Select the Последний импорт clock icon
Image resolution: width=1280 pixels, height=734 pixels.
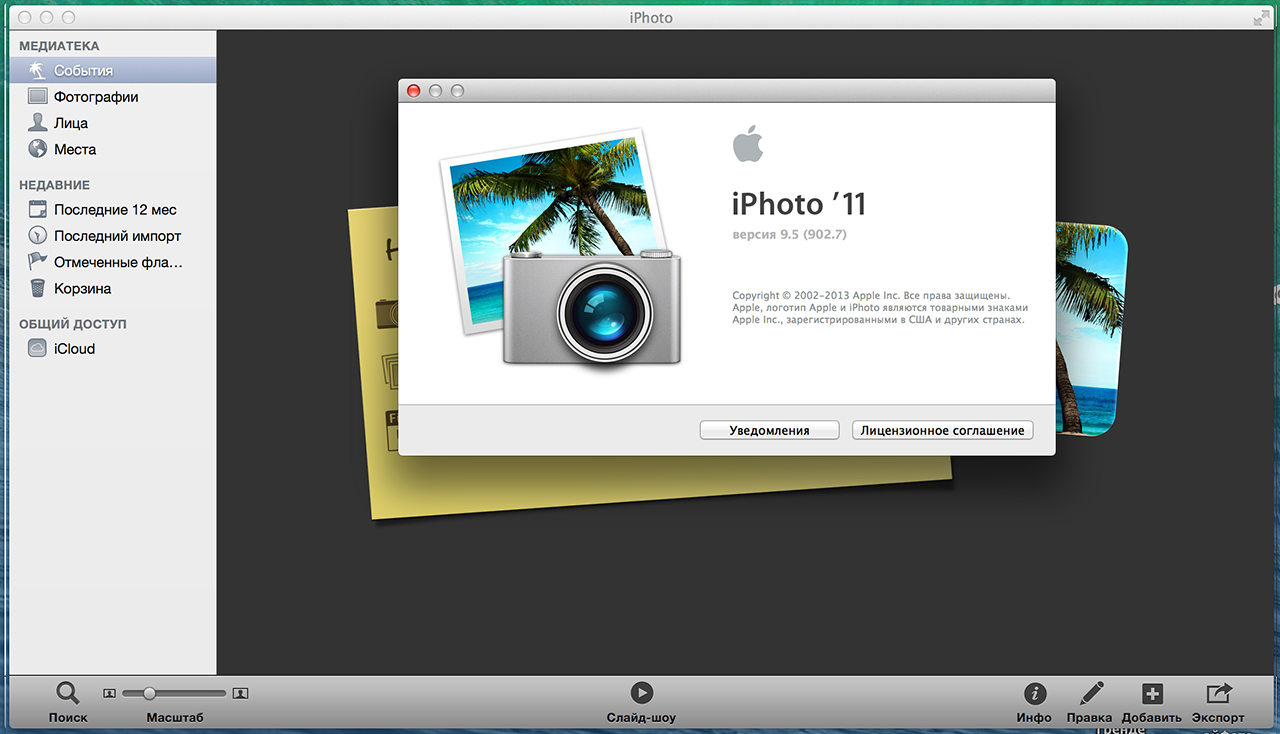(x=38, y=236)
